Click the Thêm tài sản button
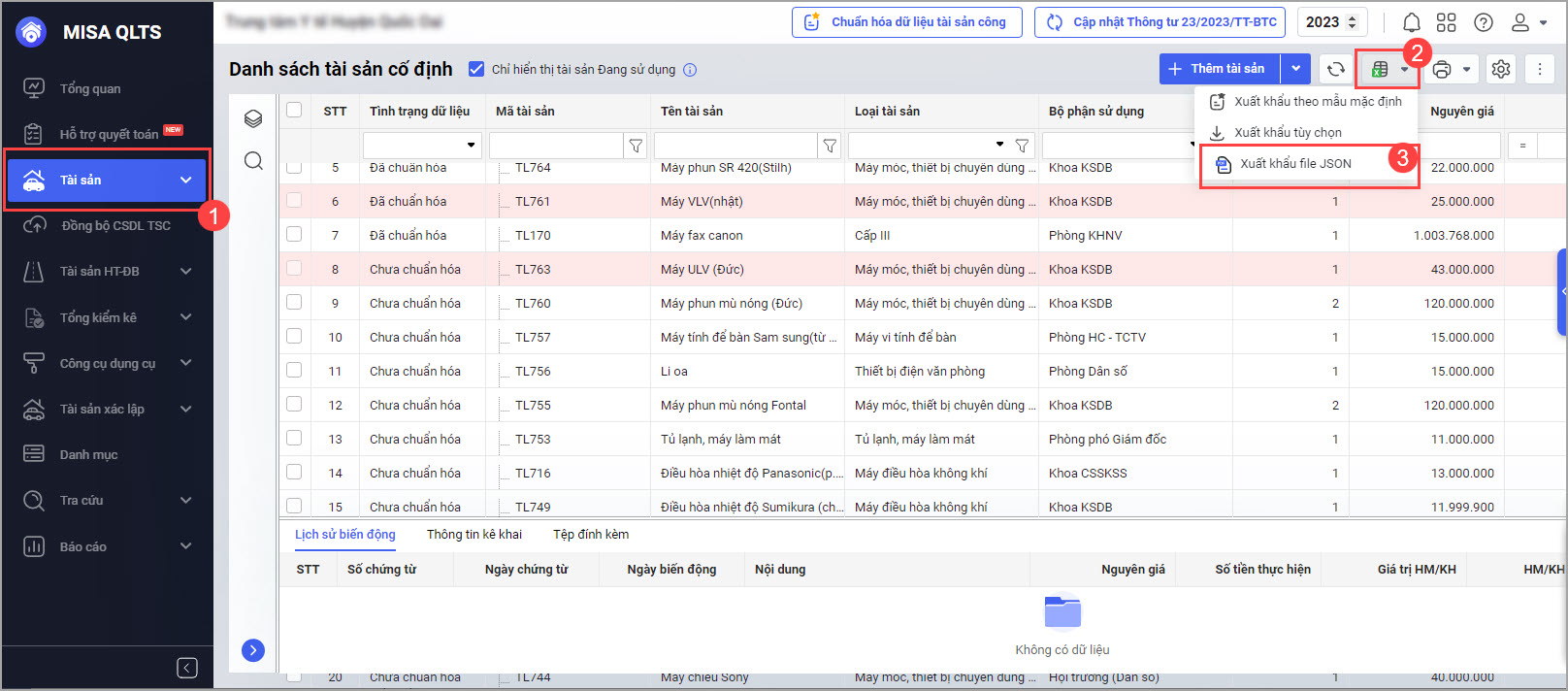 (x=1219, y=69)
